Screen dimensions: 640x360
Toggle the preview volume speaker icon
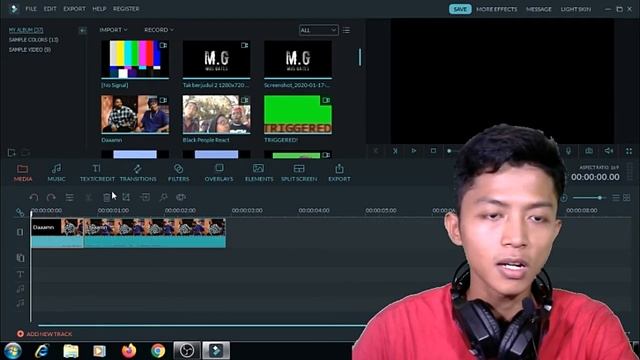[609, 151]
